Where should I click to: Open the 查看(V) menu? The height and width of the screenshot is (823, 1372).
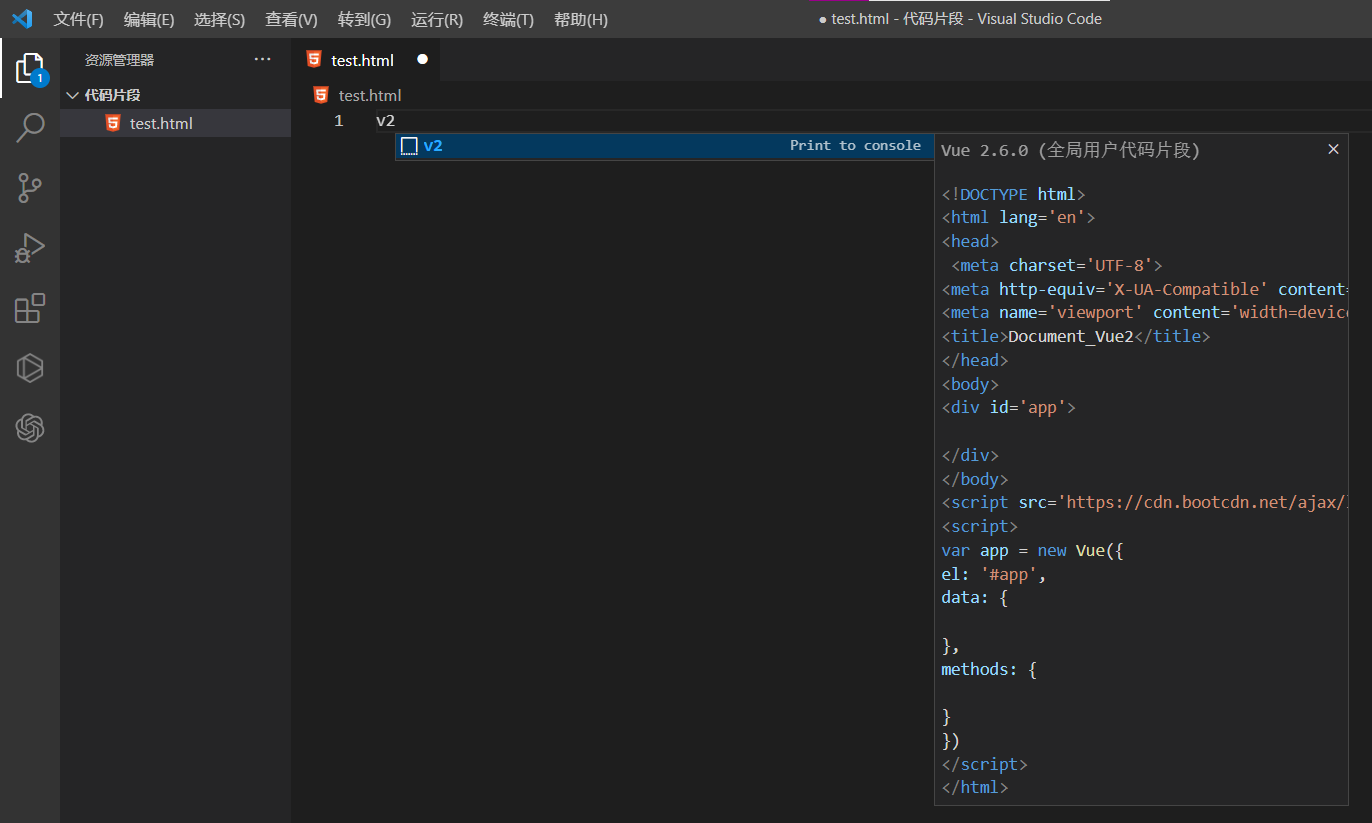pos(291,19)
